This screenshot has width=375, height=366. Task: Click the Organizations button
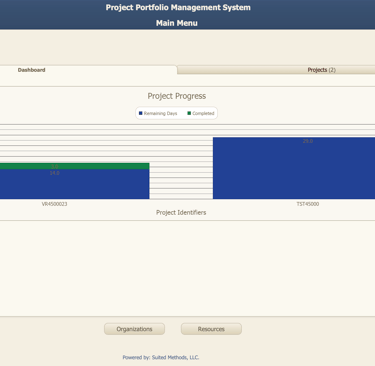[x=134, y=329]
